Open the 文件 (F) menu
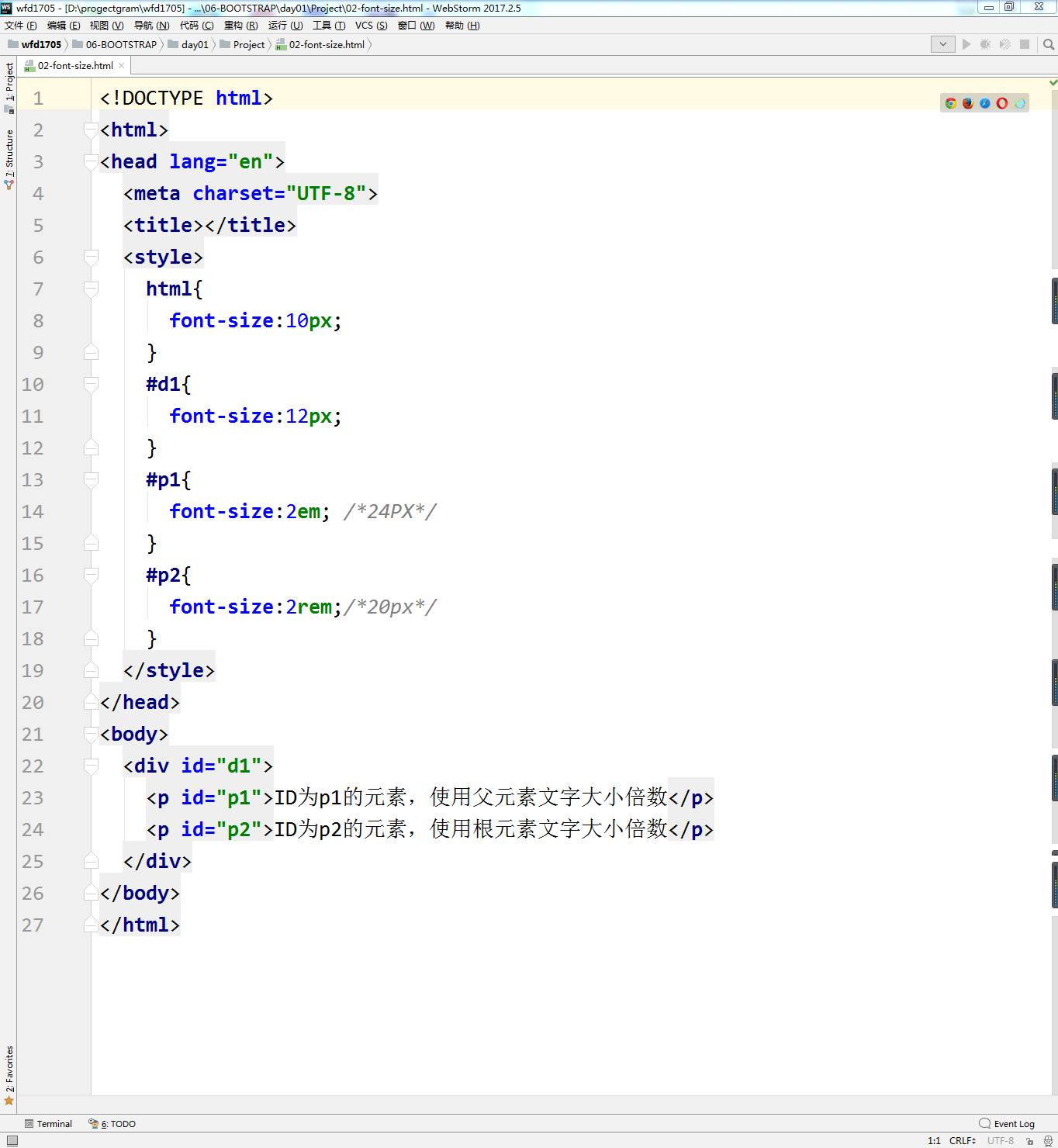This screenshot has width=1058, height=1148. [21, 26]
